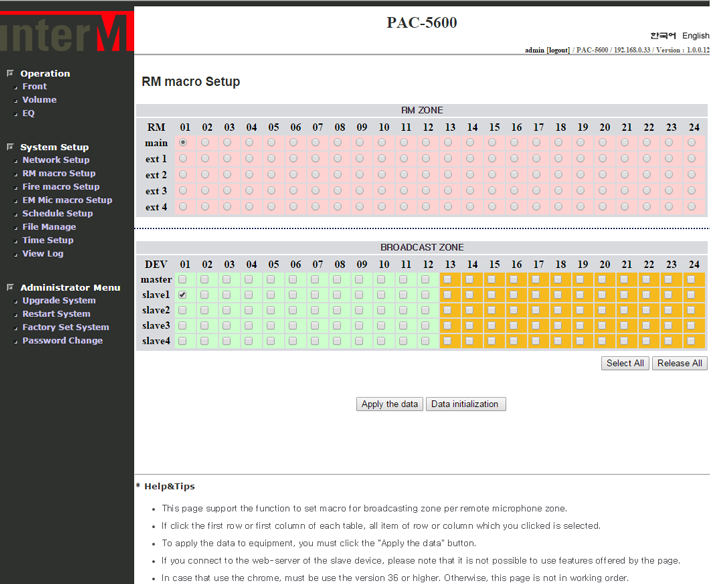The image size is (710, 584).
Task: Click RM zone column header 01
Action: [x=185, y=127]
